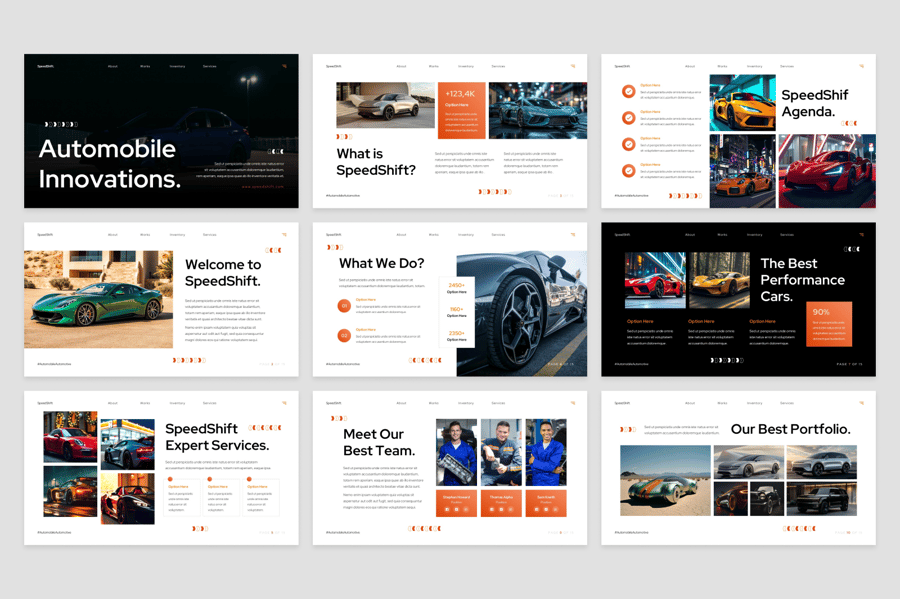This screenshot has width=900, height=599.
Task: Select the large vintage race car image in Portfolio
Action: click(665, 480)
